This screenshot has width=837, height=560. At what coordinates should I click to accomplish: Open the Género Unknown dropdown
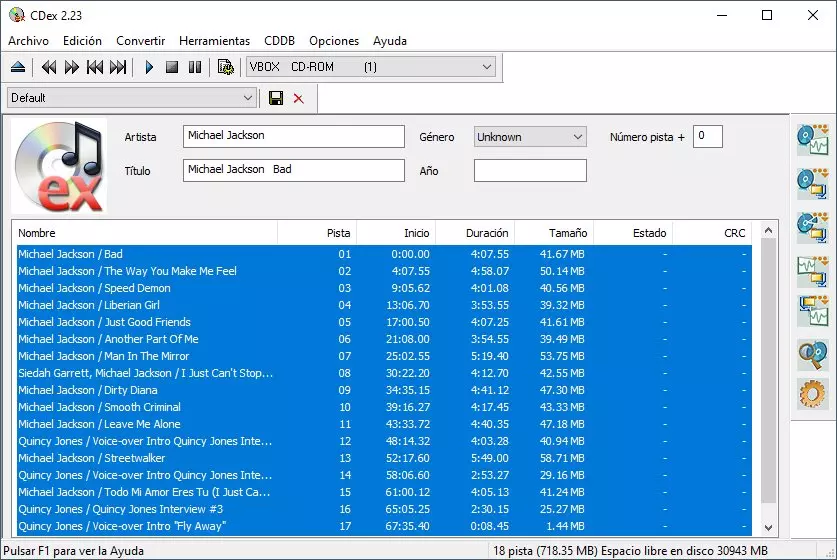click(x=530, y=137)
